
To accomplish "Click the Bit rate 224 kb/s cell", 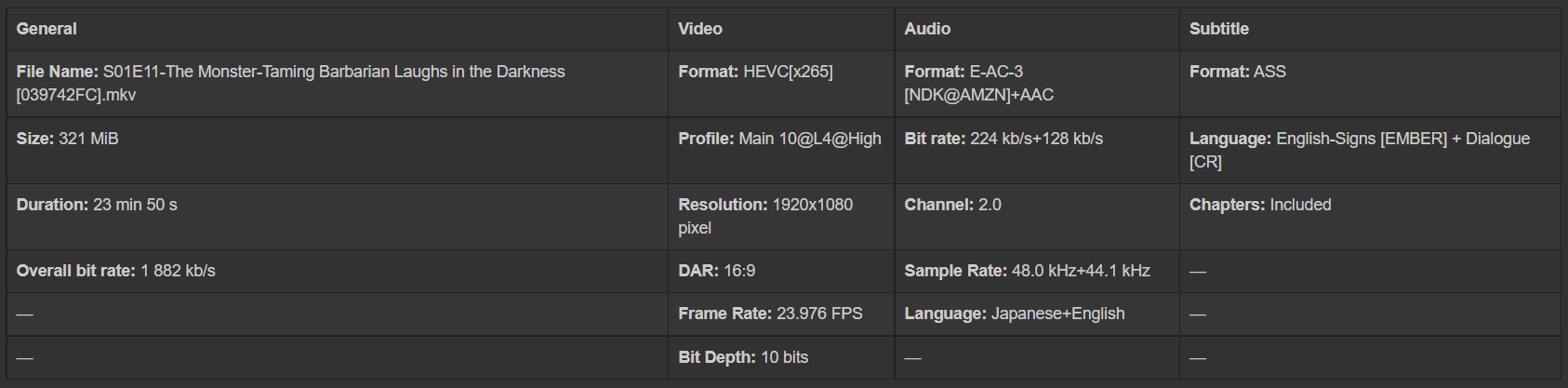I will (1003, 139).
